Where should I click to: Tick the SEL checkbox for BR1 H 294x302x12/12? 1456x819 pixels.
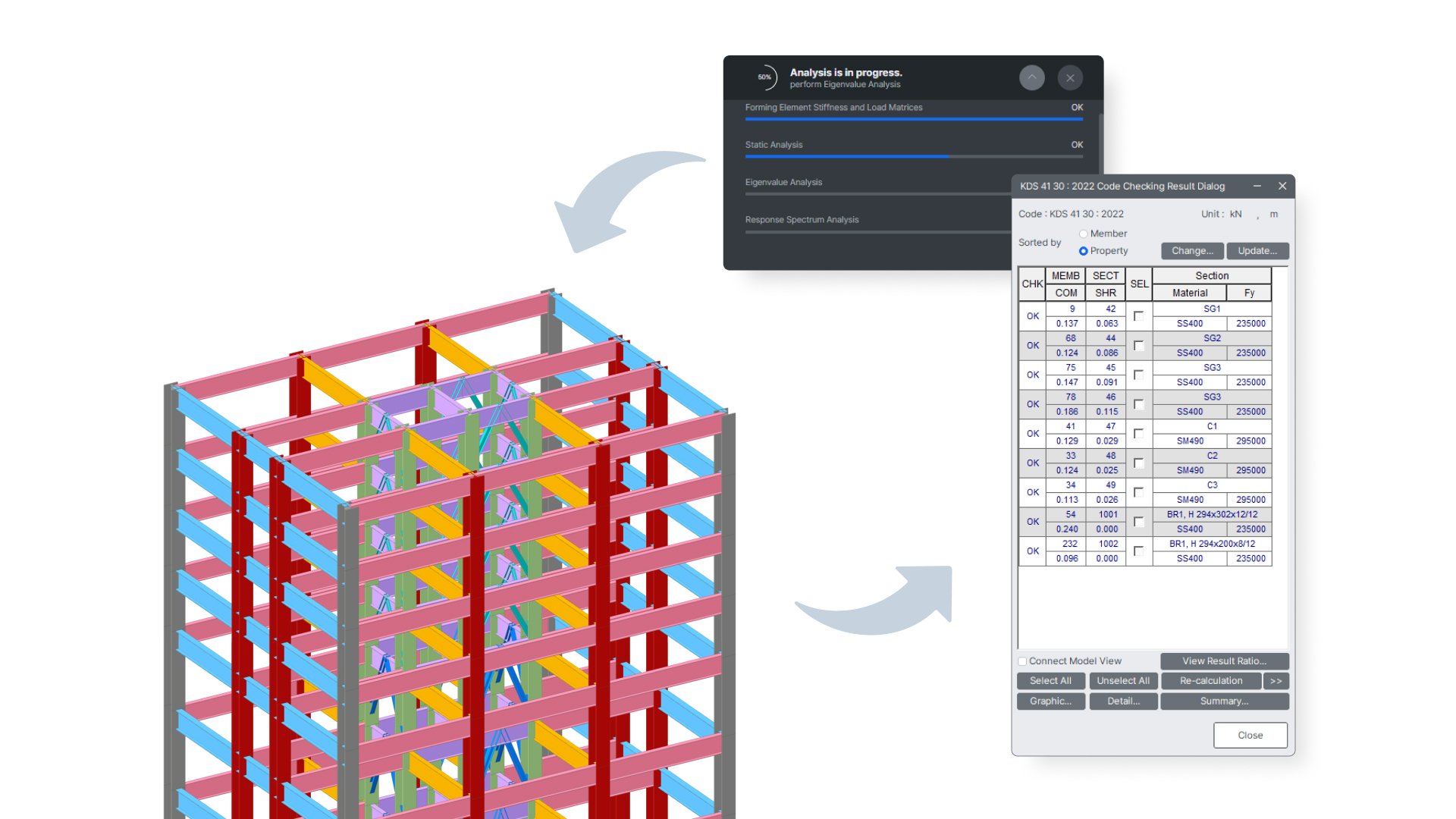click(1138, 522)
